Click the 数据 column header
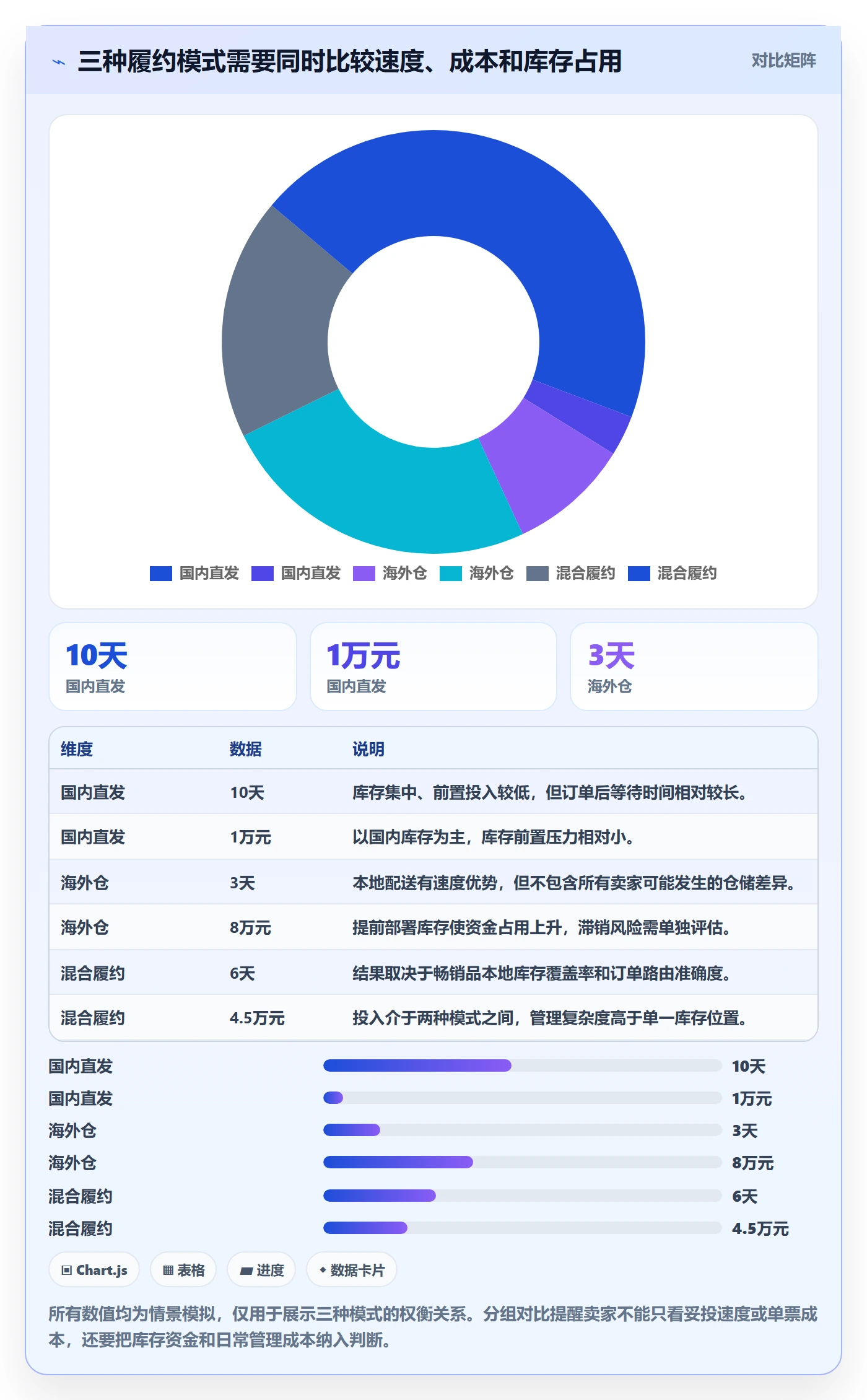The width and height of the screenshot is (867, 1400). click(246, 749)
